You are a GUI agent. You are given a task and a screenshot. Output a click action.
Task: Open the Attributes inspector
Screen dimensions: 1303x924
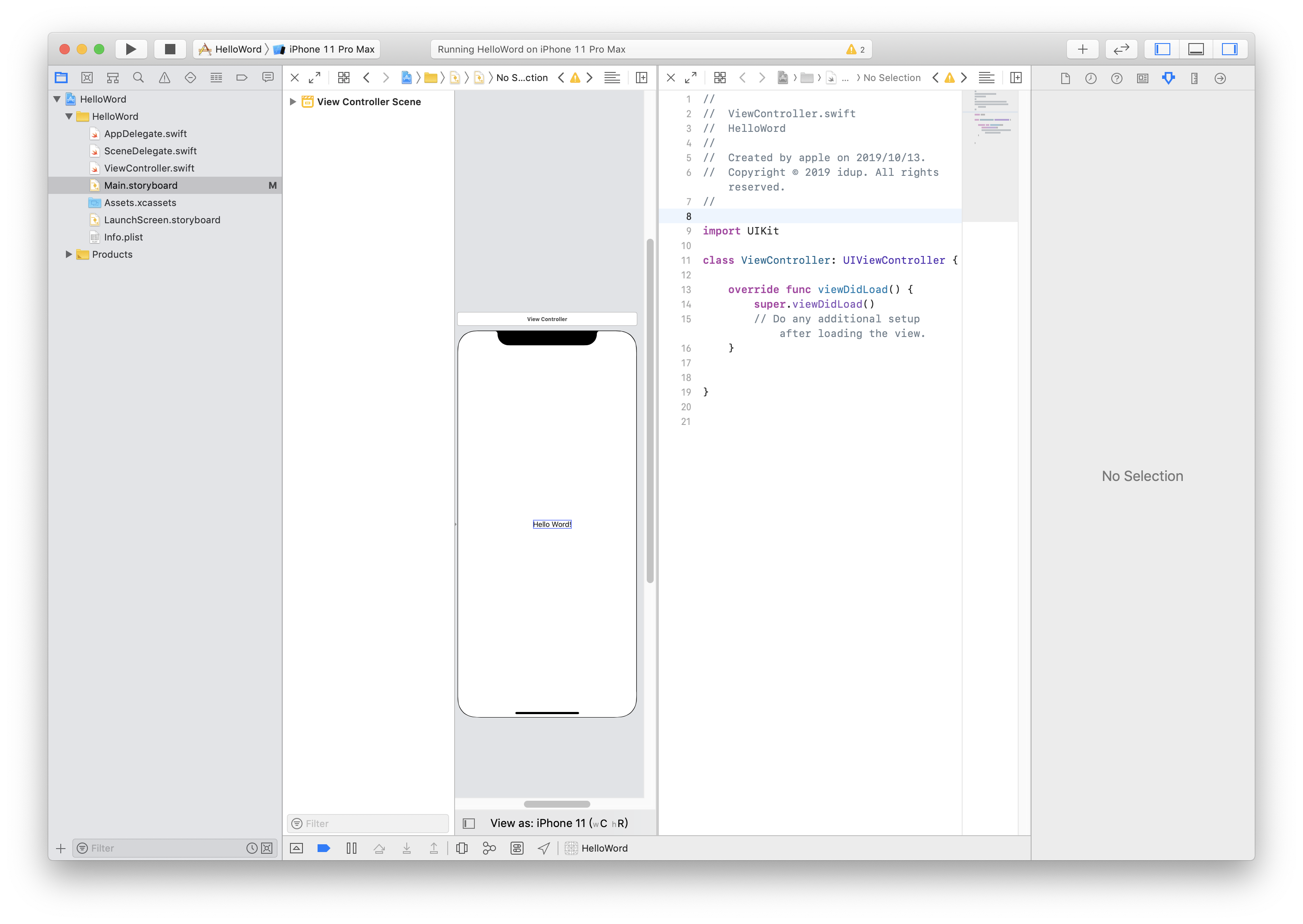[x=1168, y=78]
